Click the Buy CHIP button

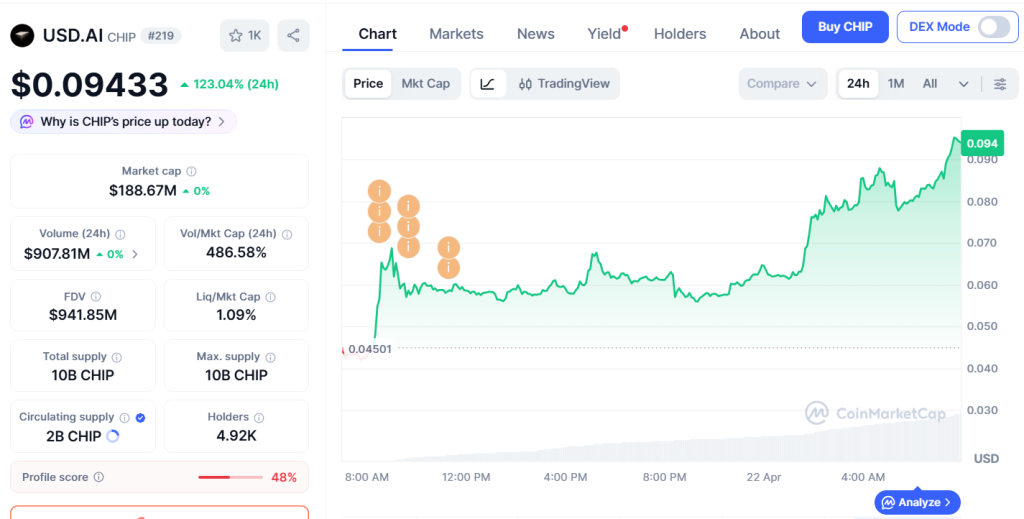845,27
